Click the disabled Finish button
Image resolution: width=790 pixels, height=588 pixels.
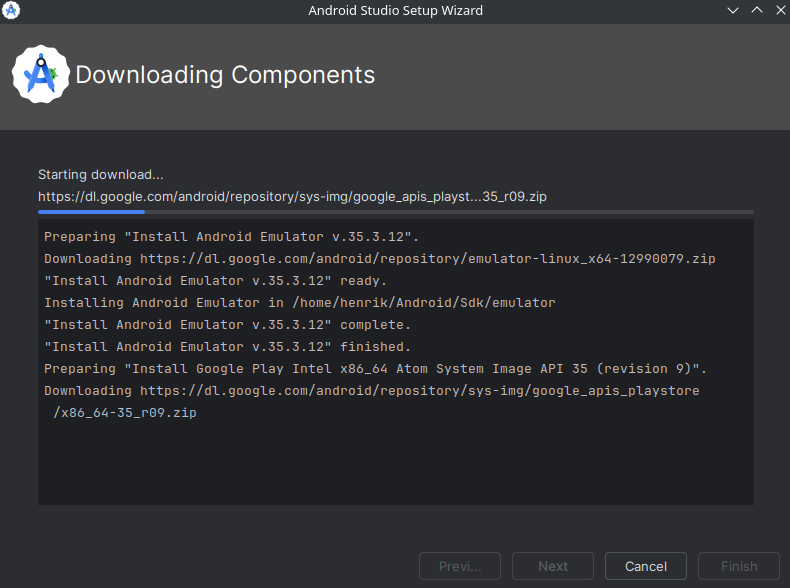click(739, 566)
